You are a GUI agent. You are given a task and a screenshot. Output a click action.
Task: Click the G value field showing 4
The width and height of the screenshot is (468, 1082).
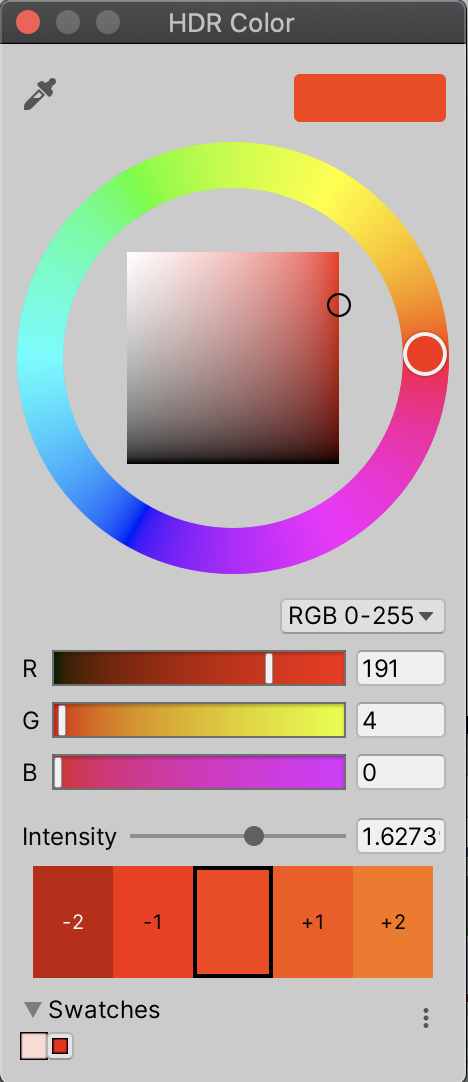pyautogui.click(x=401, y=720)
